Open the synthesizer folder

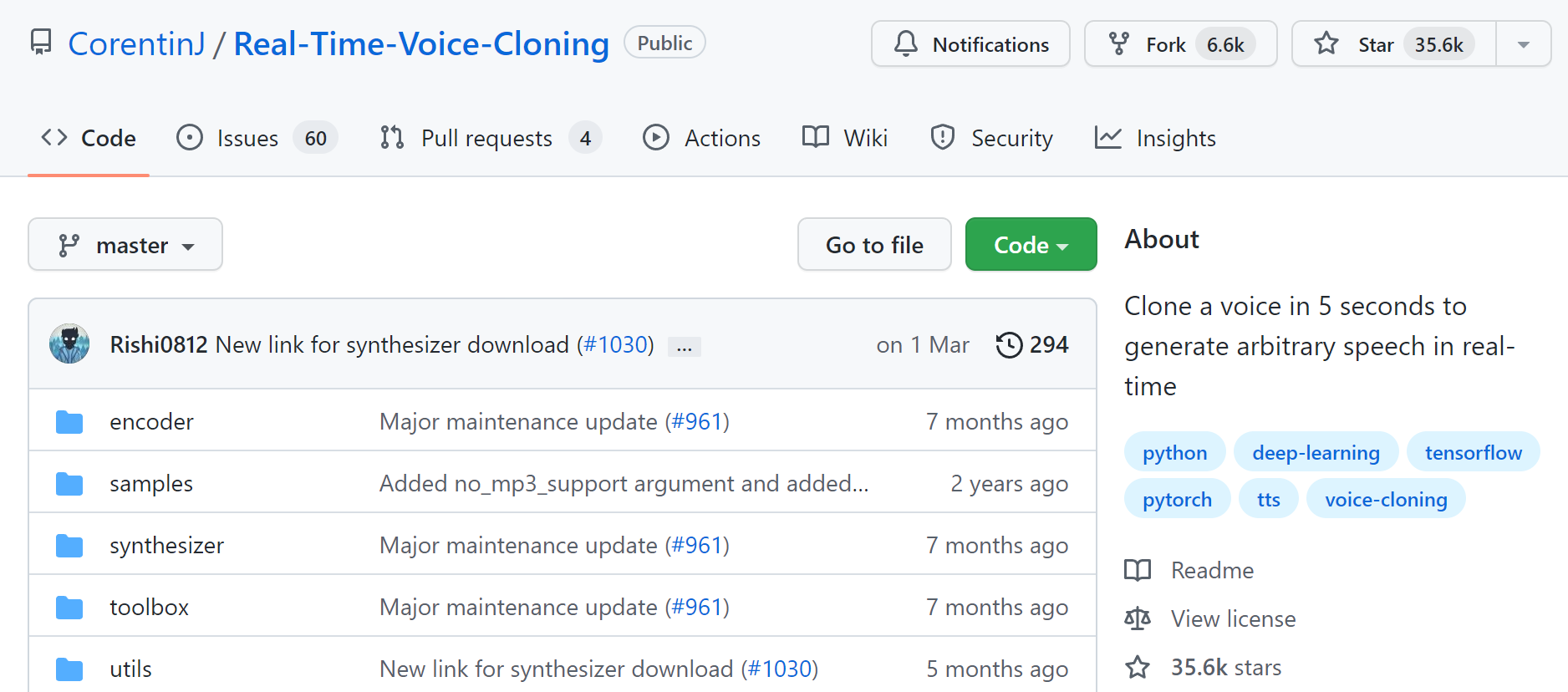point(166,546)
